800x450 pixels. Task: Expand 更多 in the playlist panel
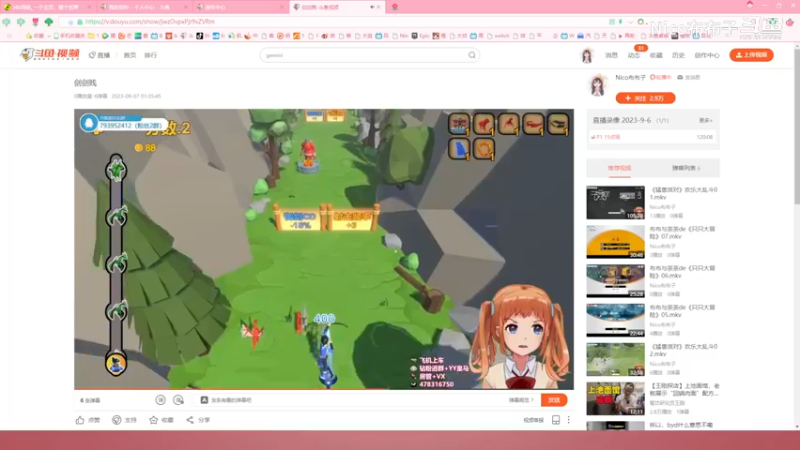(x=706, y=120)
